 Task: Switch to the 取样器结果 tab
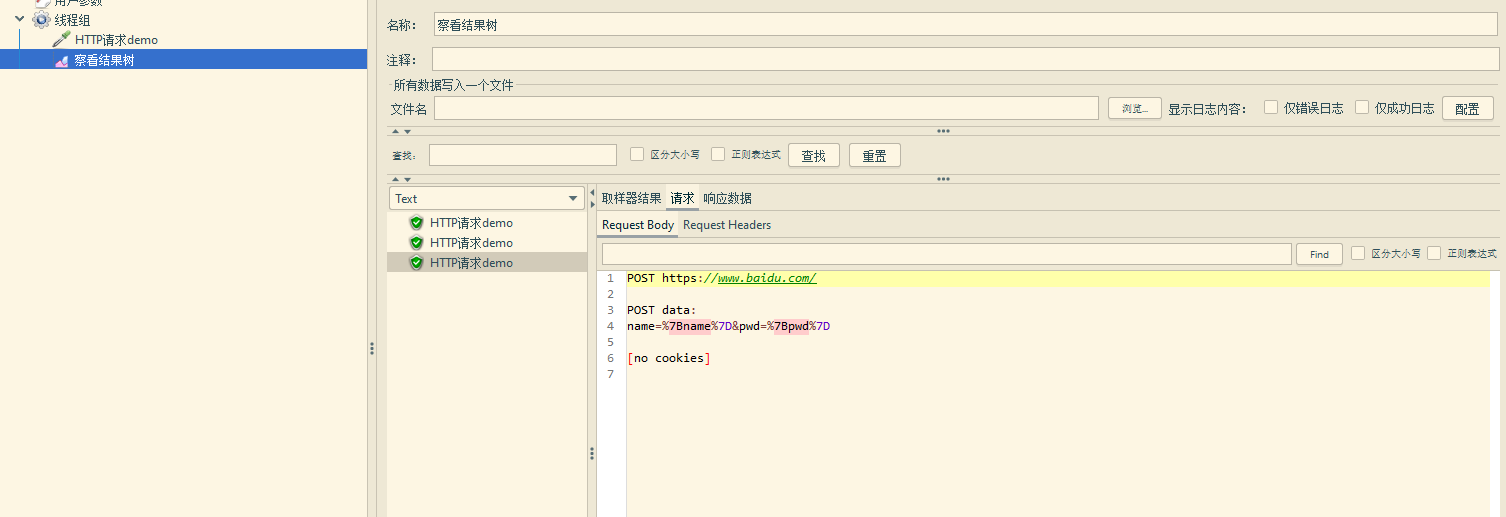(x=631, y=198)
